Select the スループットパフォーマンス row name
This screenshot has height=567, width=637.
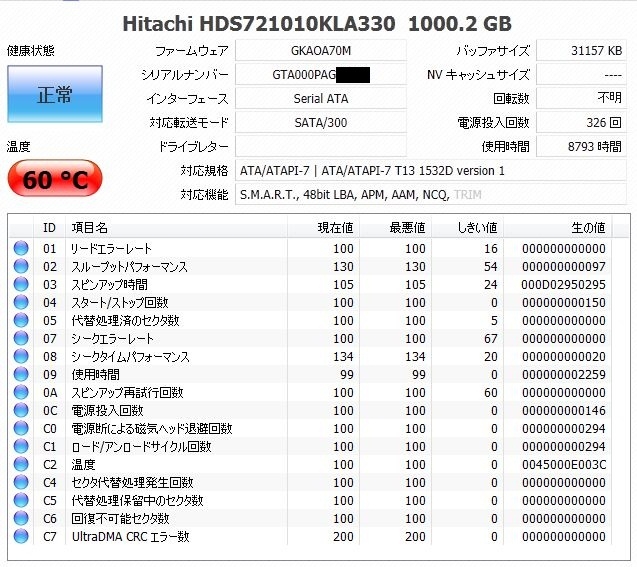129,267
